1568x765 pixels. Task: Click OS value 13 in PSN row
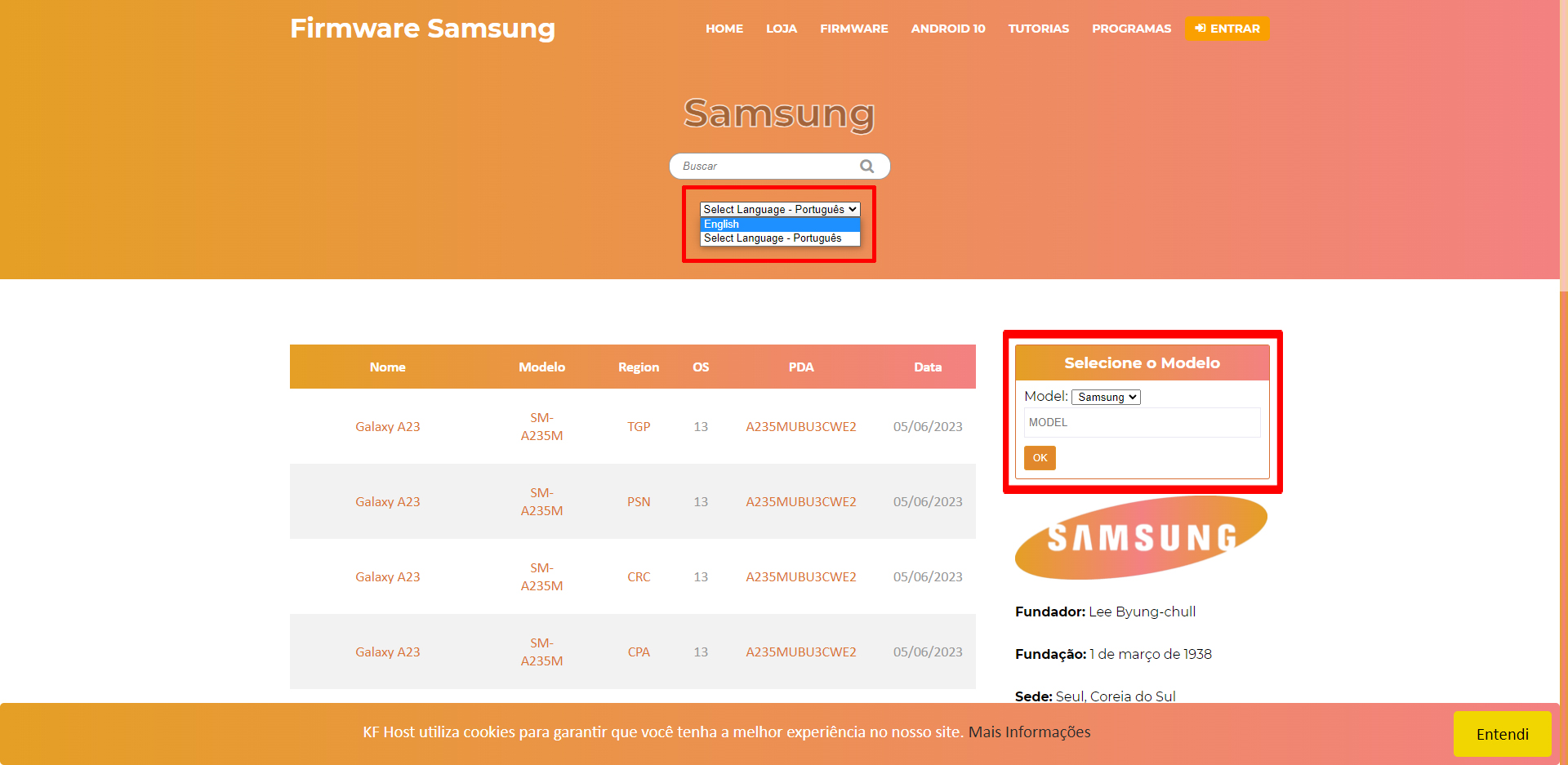pyautogui.click(x=701, y=502)
